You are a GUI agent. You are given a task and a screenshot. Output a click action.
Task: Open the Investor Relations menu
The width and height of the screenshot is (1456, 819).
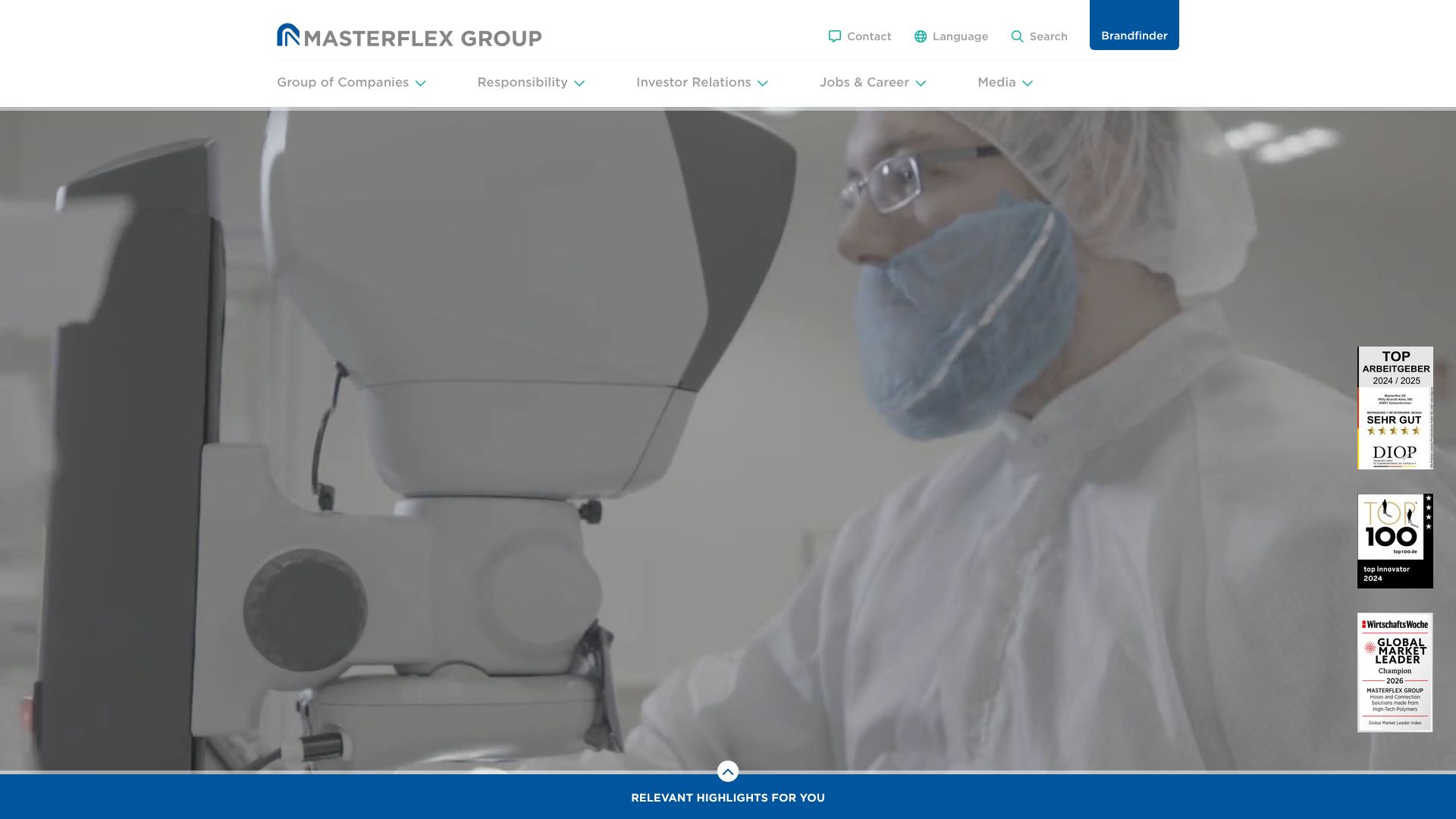click(x=693, y=82)
